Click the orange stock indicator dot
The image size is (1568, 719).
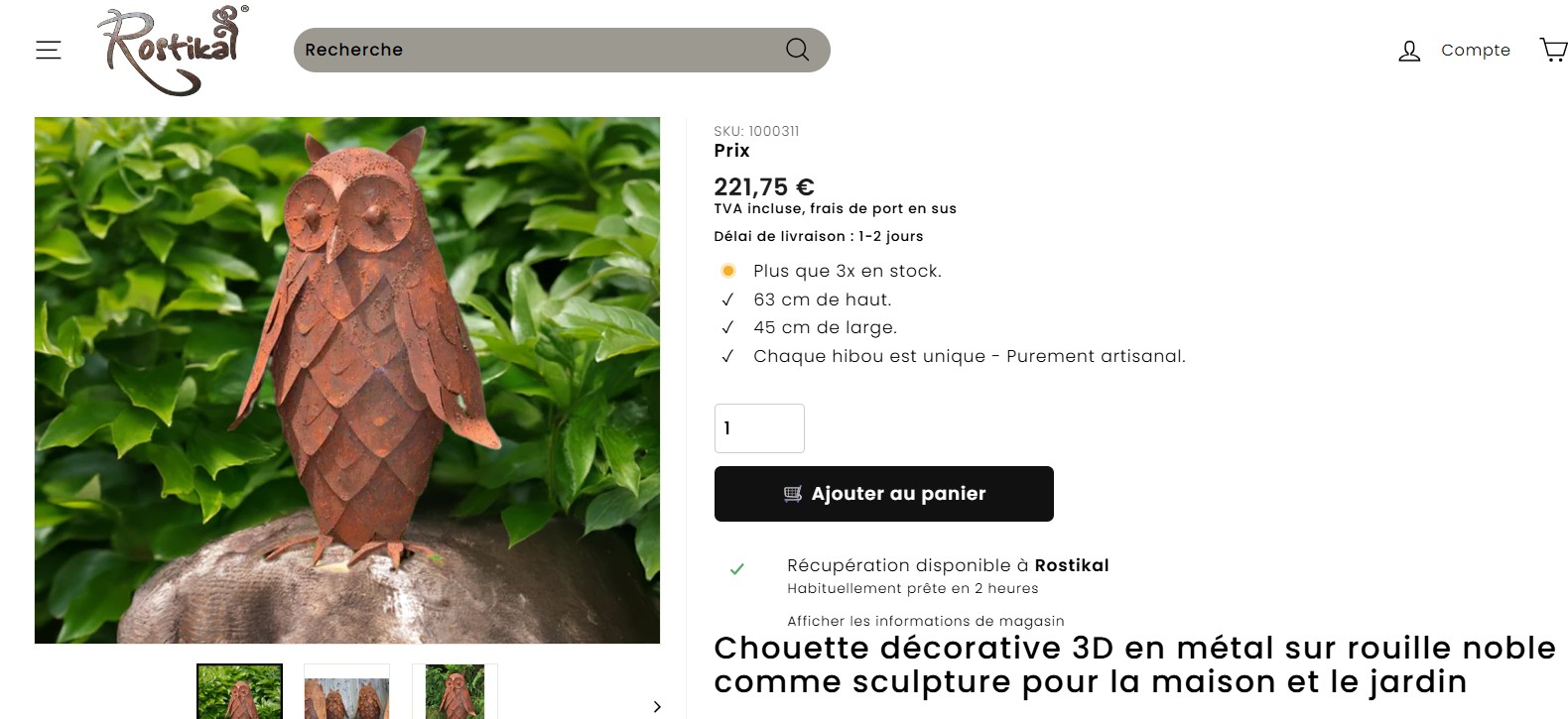click(727, 271)
